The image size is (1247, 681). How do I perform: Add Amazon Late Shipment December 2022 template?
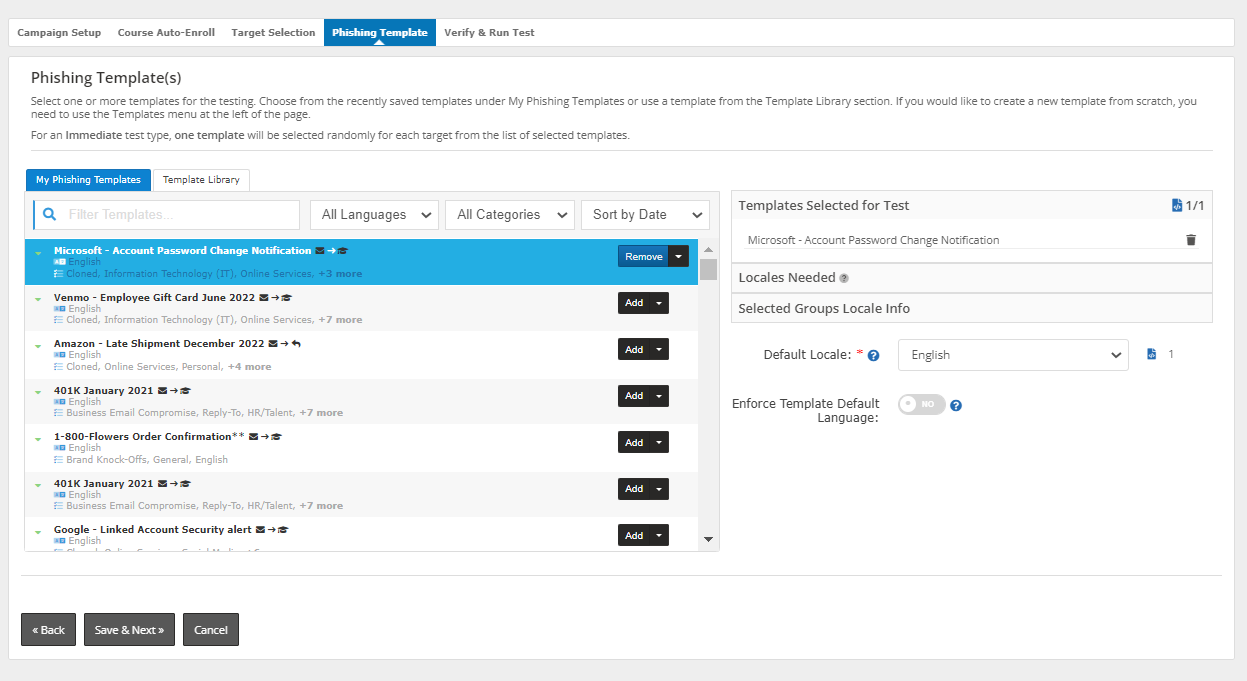pos(633,350)
